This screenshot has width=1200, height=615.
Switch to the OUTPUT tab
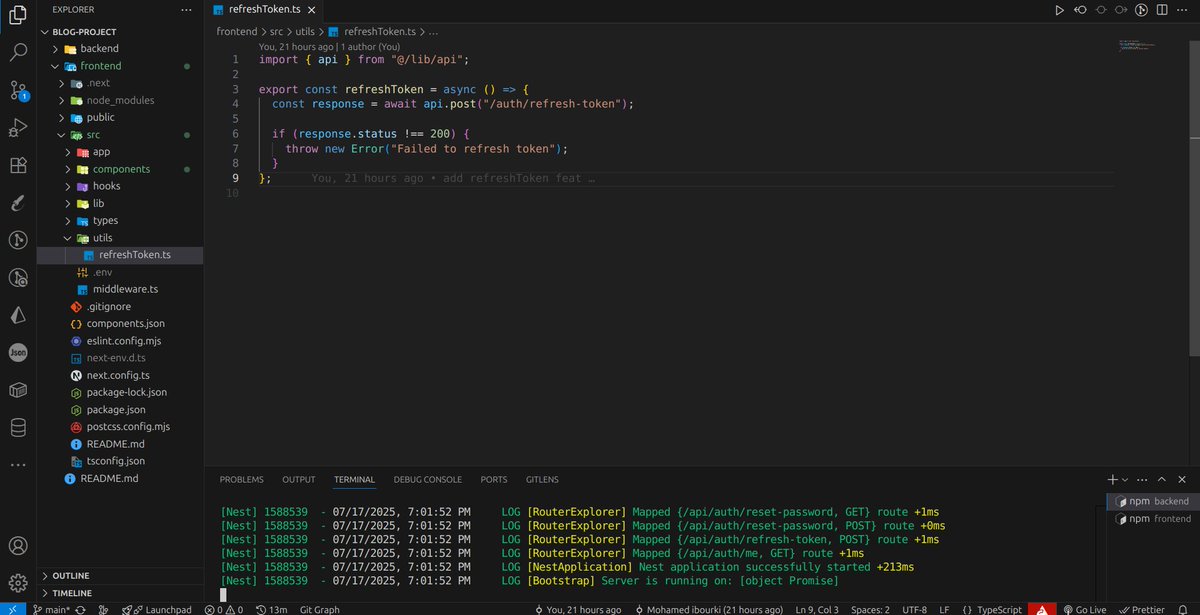(298, 480)
